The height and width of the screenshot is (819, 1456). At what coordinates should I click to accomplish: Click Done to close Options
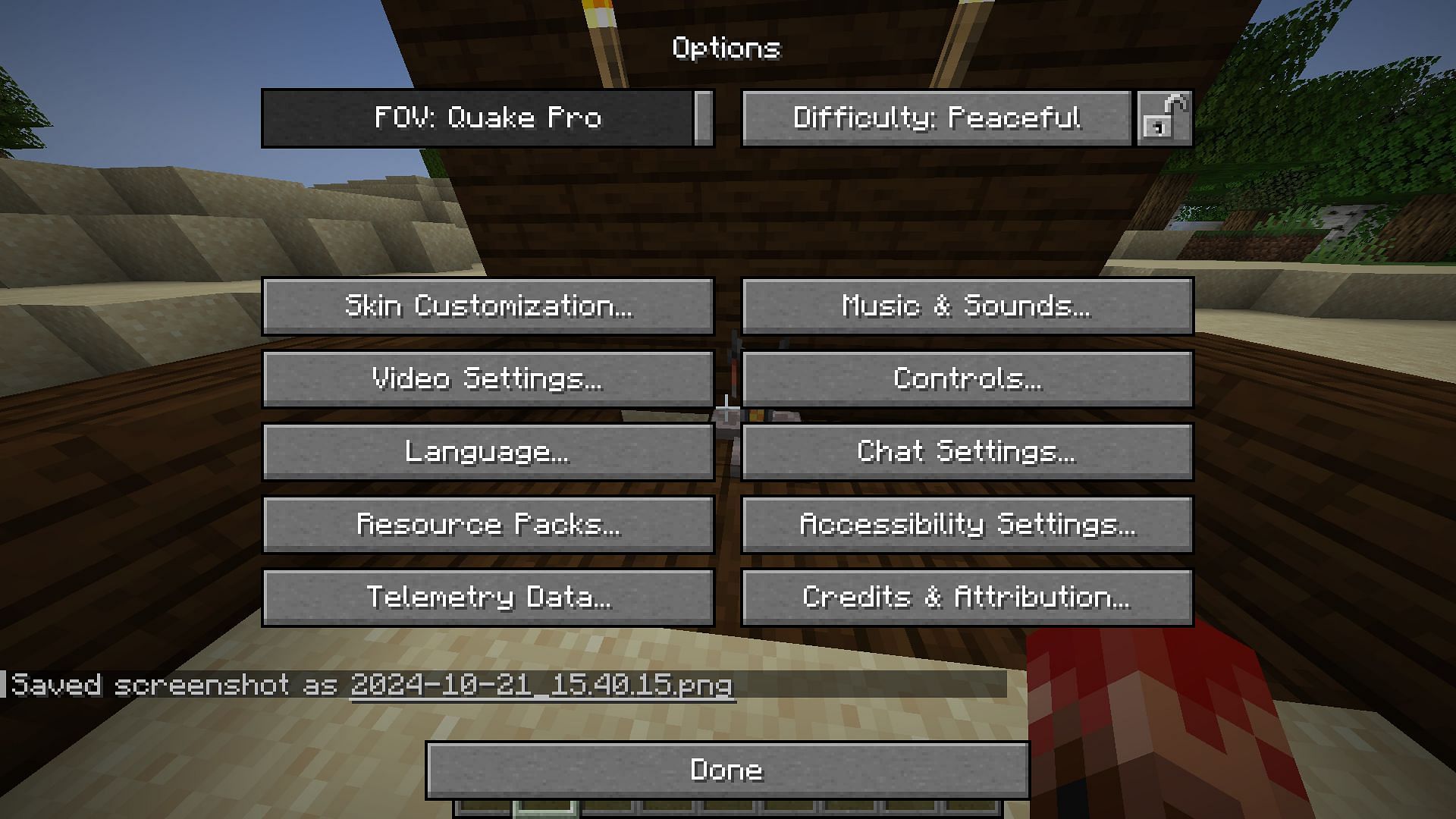click(x=728, y=768)
